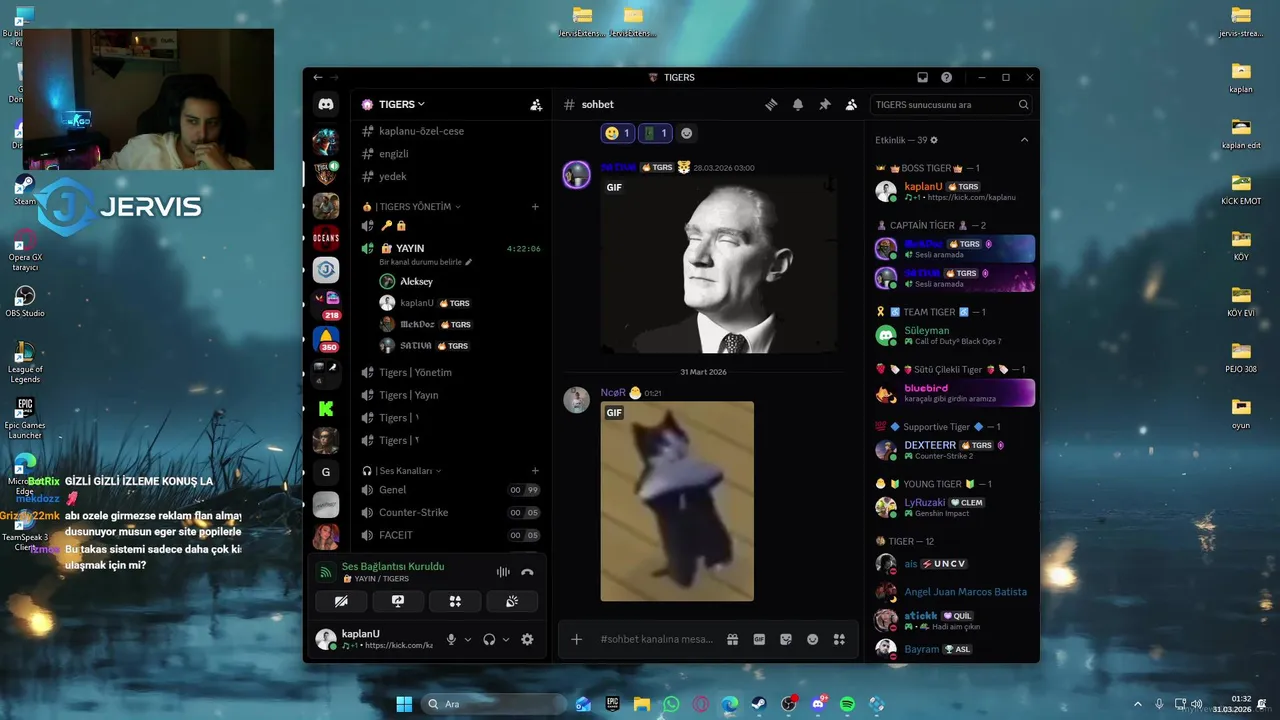Open the gift icon in message bar
This screenshot has width=1280, height=720.
click(x=732, y=639)
